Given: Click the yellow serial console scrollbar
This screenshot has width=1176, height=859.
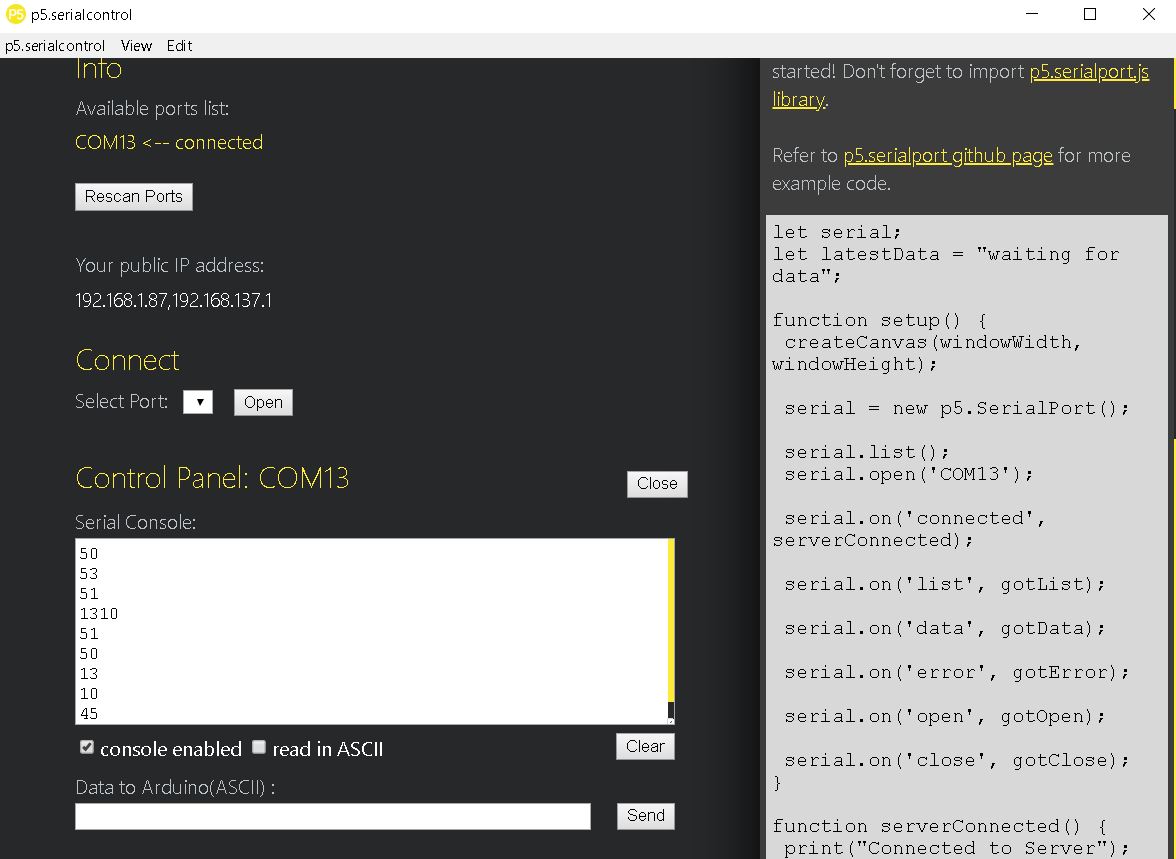Looking at the screenshot, I should 670,620.
